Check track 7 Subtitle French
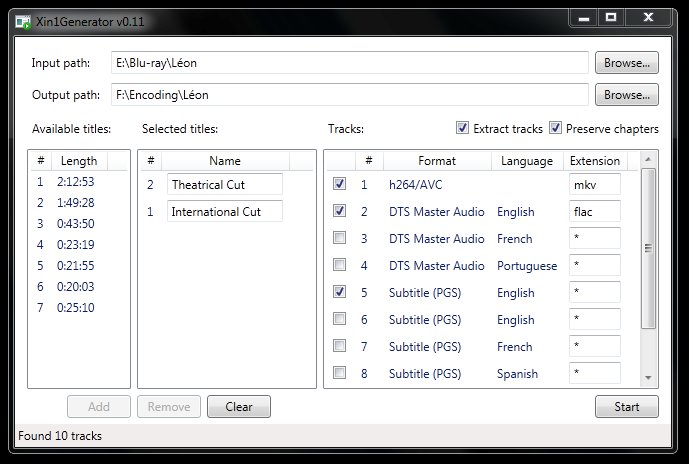The image size is (689, 464). (x=339, y=346)
